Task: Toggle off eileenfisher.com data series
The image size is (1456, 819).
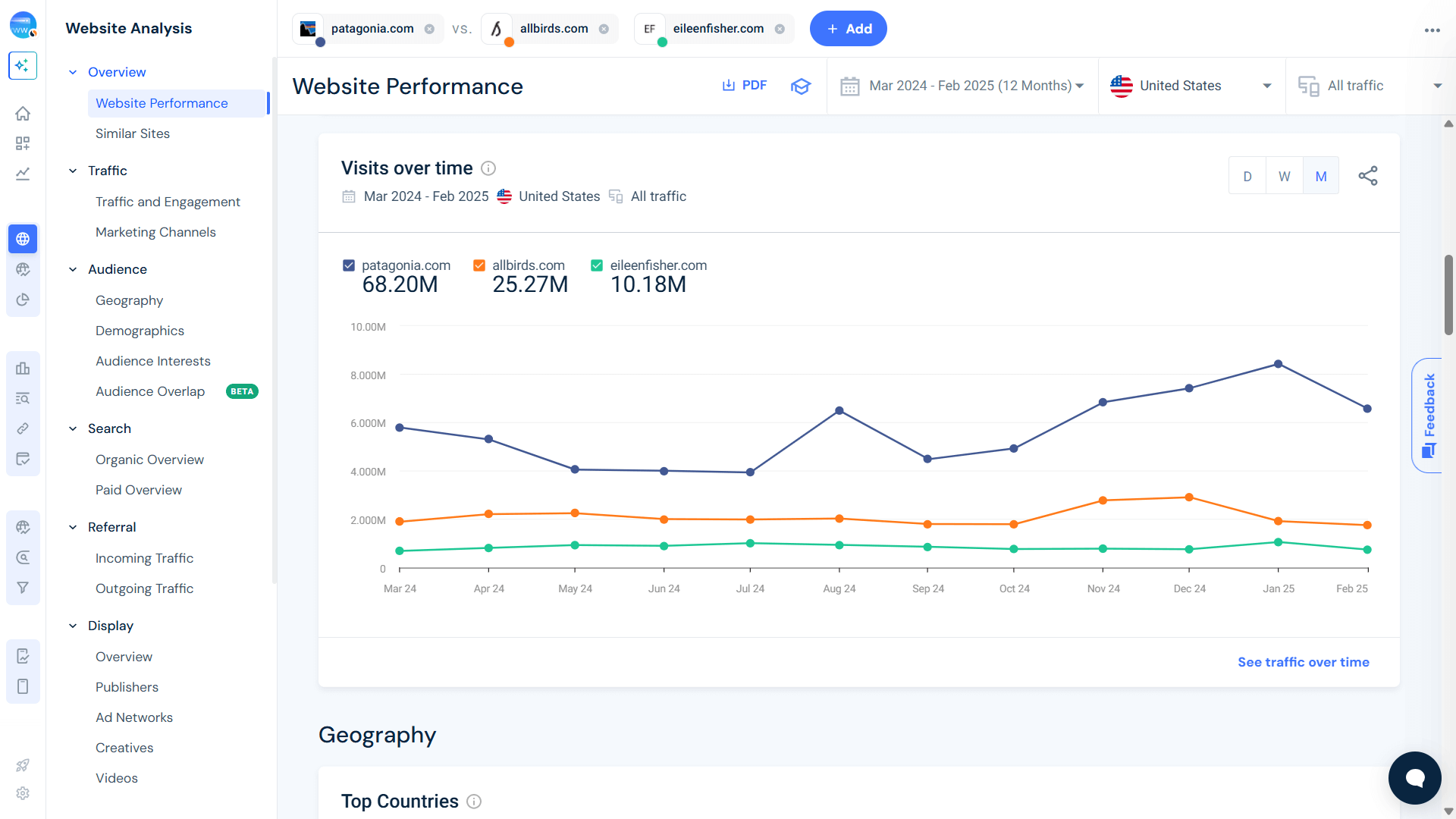Action: pos(597,265)
